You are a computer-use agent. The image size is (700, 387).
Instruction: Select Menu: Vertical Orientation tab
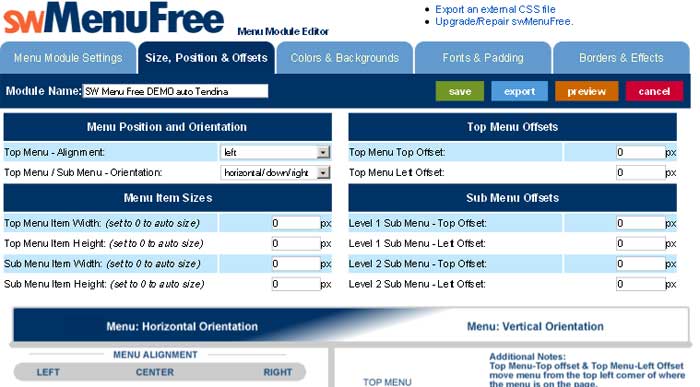[x=535, y=326]
